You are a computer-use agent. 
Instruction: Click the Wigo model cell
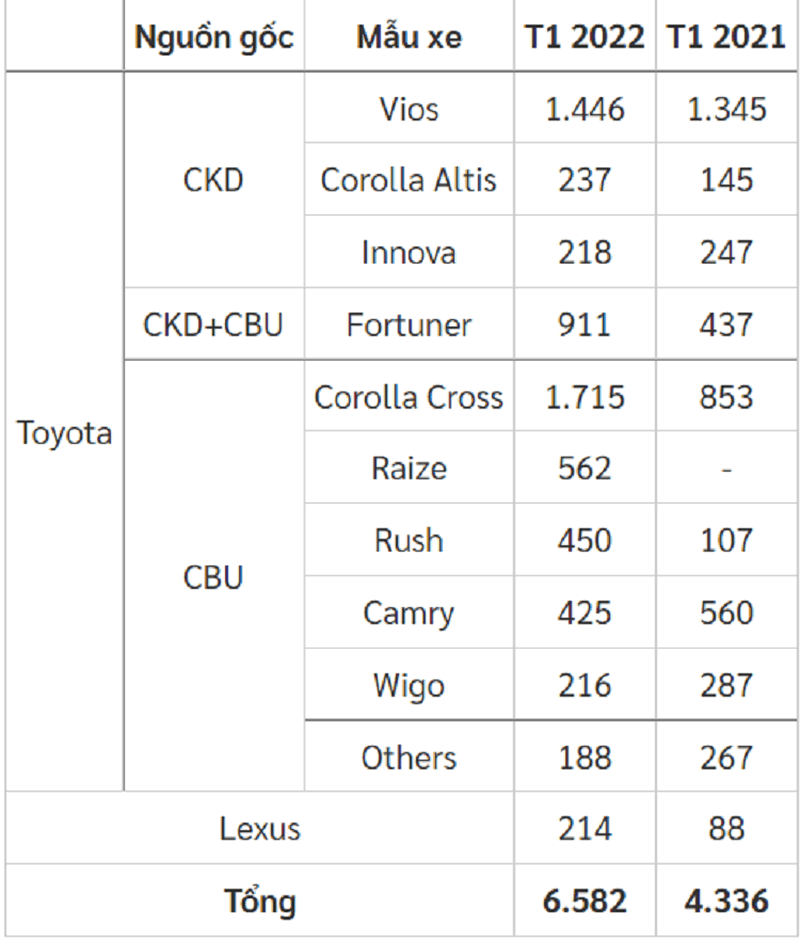click(x=409, y=685)
